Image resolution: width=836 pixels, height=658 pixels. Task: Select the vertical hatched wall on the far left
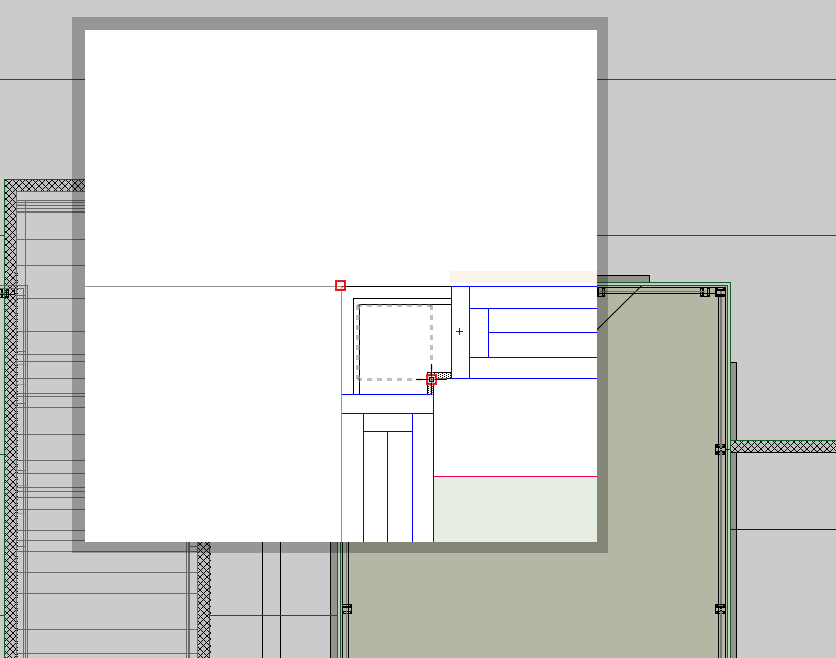pyautogui.click(x=11, y=450)
